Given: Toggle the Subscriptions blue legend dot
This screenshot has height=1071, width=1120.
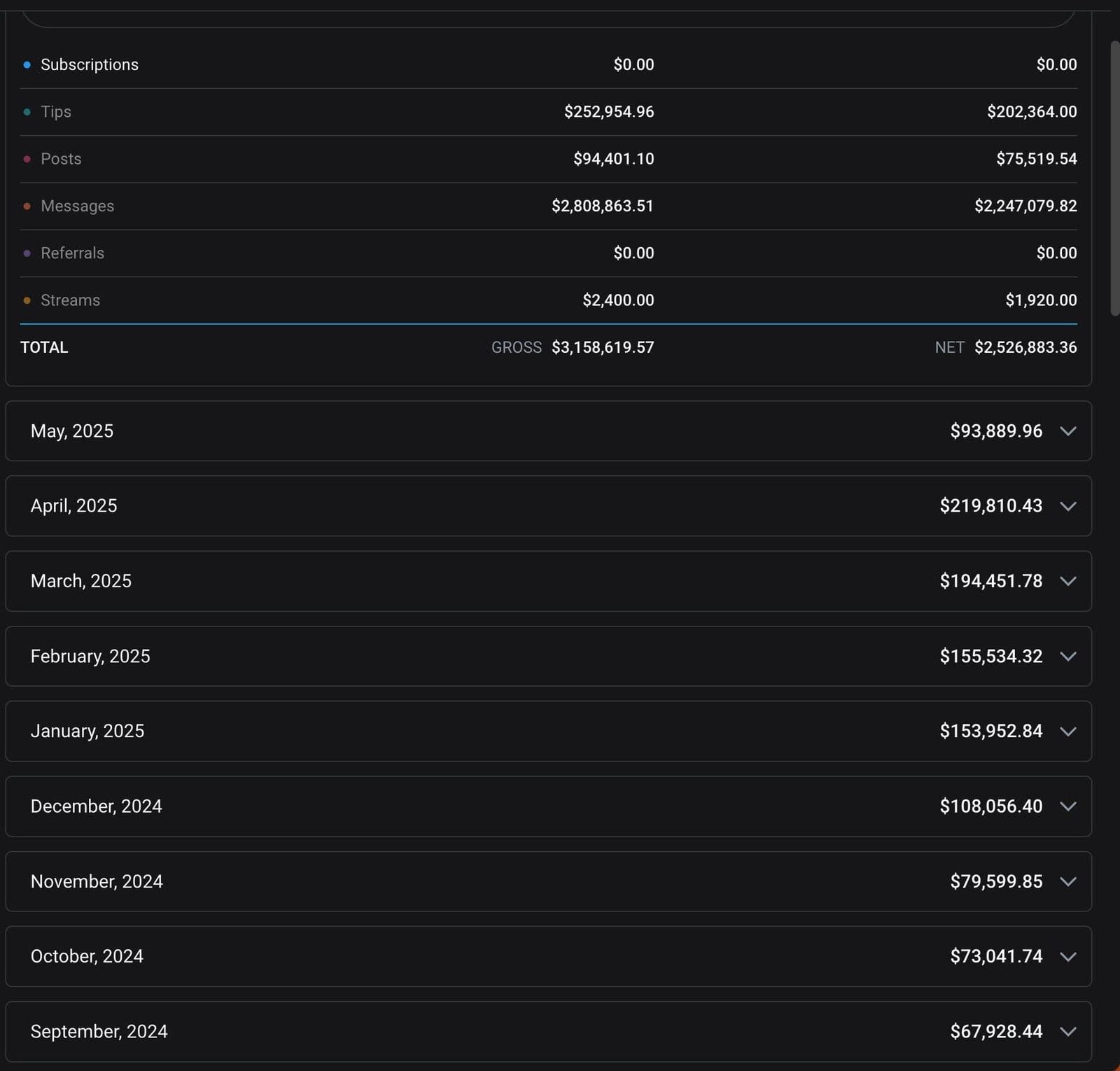Looking at the screenshot, I should [27, 65].
